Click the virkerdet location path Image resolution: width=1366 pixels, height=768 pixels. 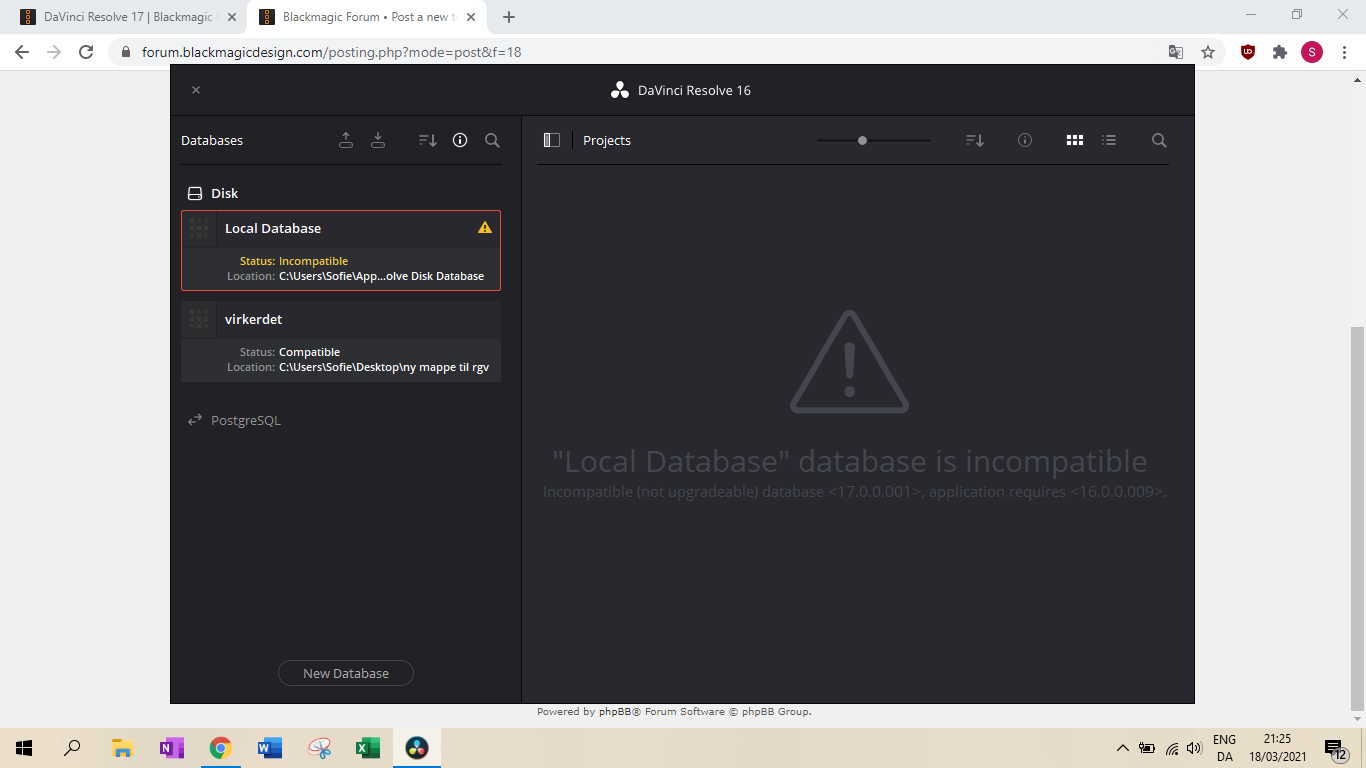click(x=384, y=367)
